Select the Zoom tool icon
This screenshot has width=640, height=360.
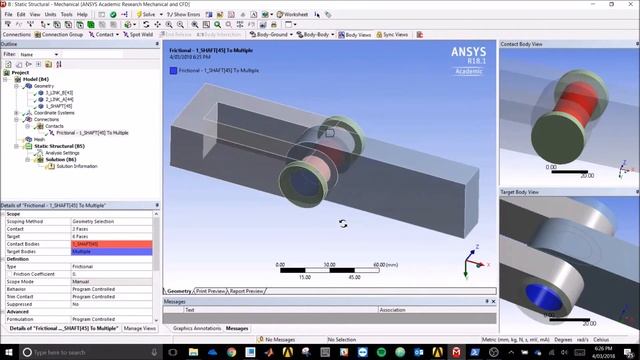click(x=169, y=24)
